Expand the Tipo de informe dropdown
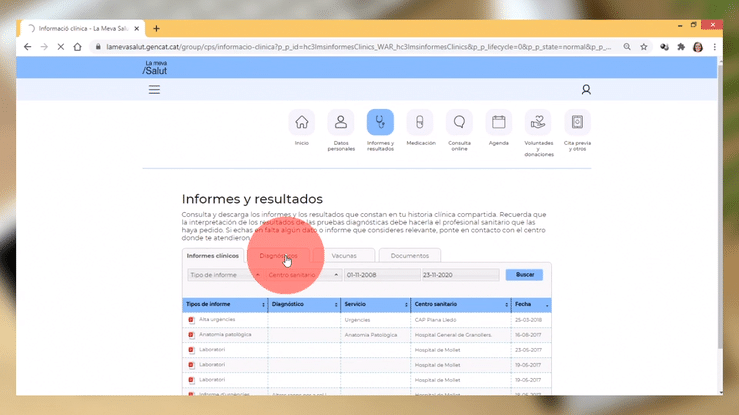Screen dimensions: 739x415 pyautogui.click(x=223, y=275)
